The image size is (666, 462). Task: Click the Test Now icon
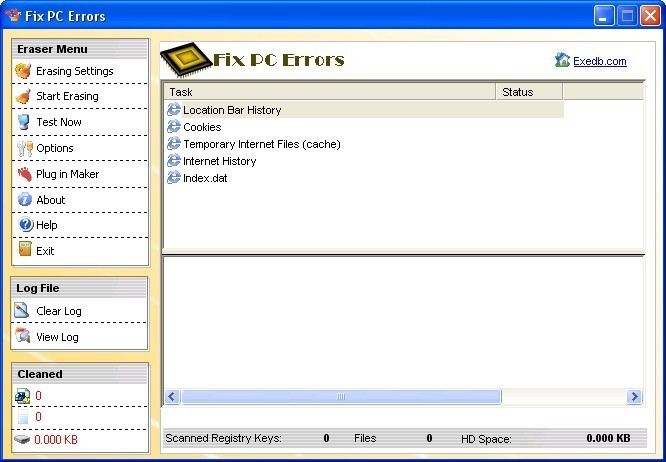[24, 122]
